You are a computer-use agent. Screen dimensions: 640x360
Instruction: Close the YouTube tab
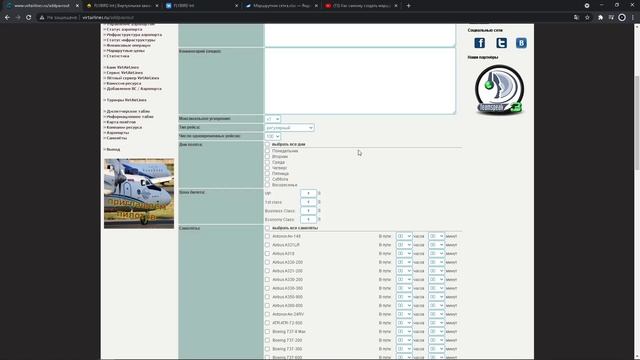[396, 6]
